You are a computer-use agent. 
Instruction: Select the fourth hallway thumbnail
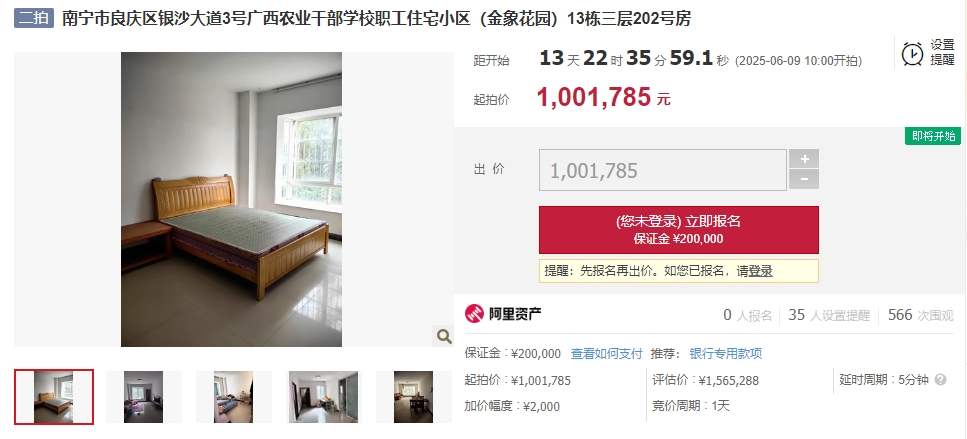[x=323, y=397]
